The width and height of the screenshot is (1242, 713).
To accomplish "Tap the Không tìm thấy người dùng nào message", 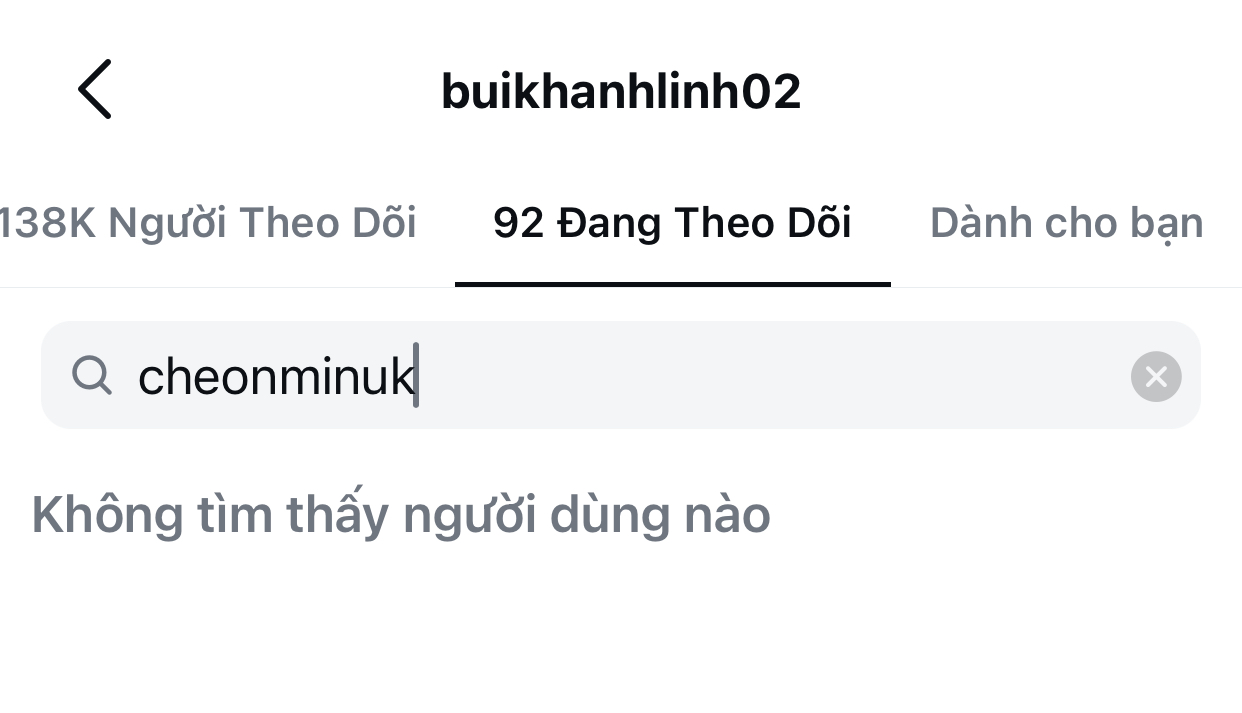I will click(x=401, y=514).
